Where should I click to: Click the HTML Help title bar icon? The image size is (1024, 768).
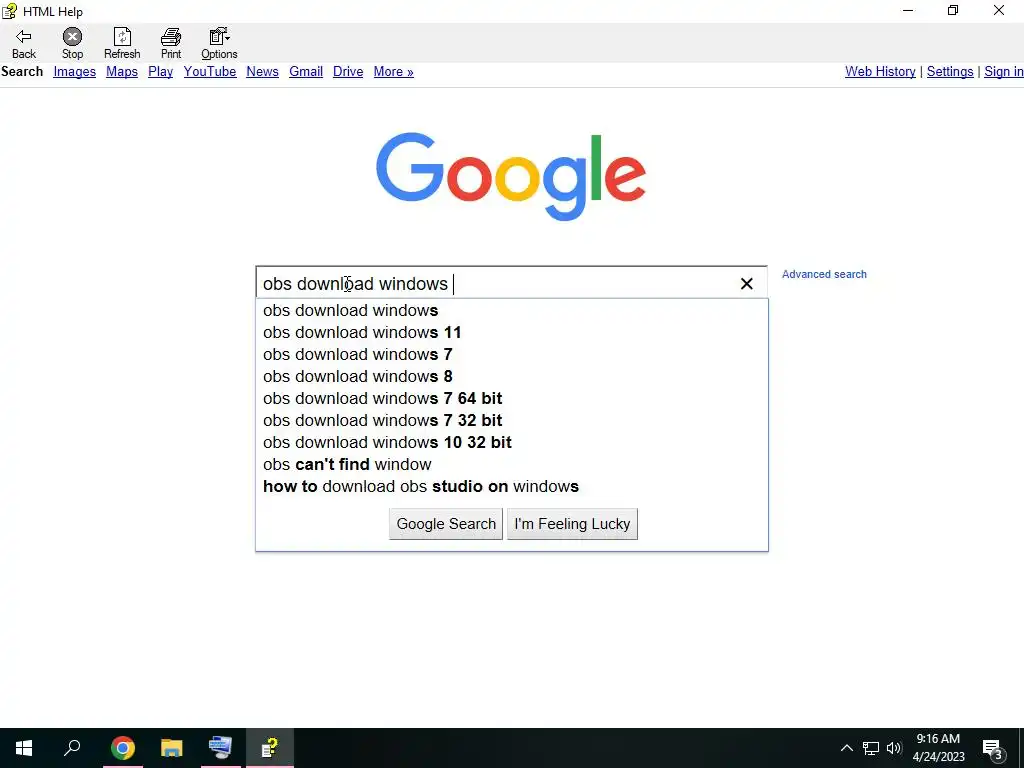click(x=9, y=11)
